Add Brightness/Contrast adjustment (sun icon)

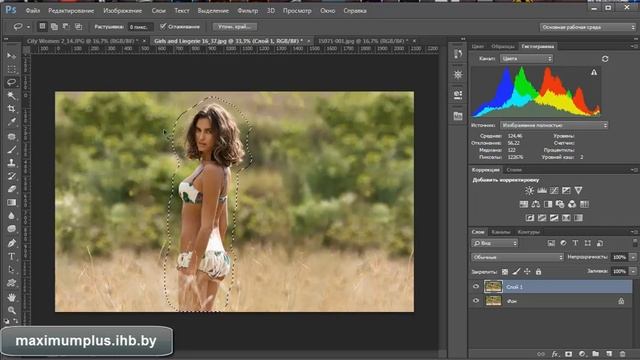coord(529,190)
